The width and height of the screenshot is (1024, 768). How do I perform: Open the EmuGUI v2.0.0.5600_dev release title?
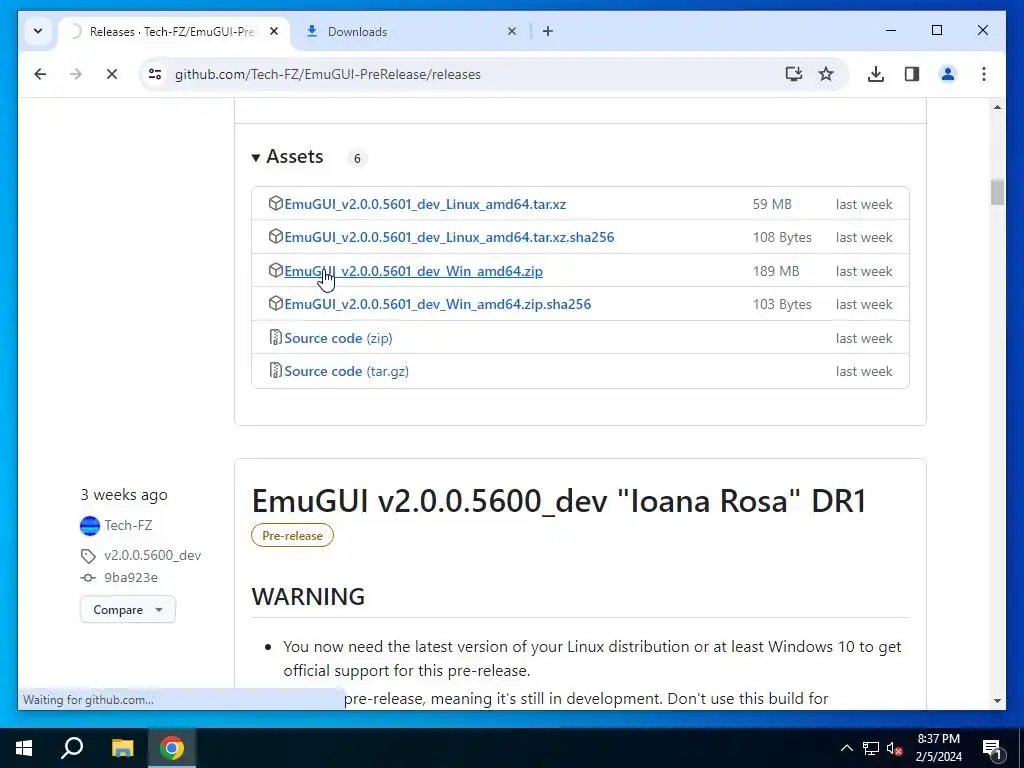point(559,502)
